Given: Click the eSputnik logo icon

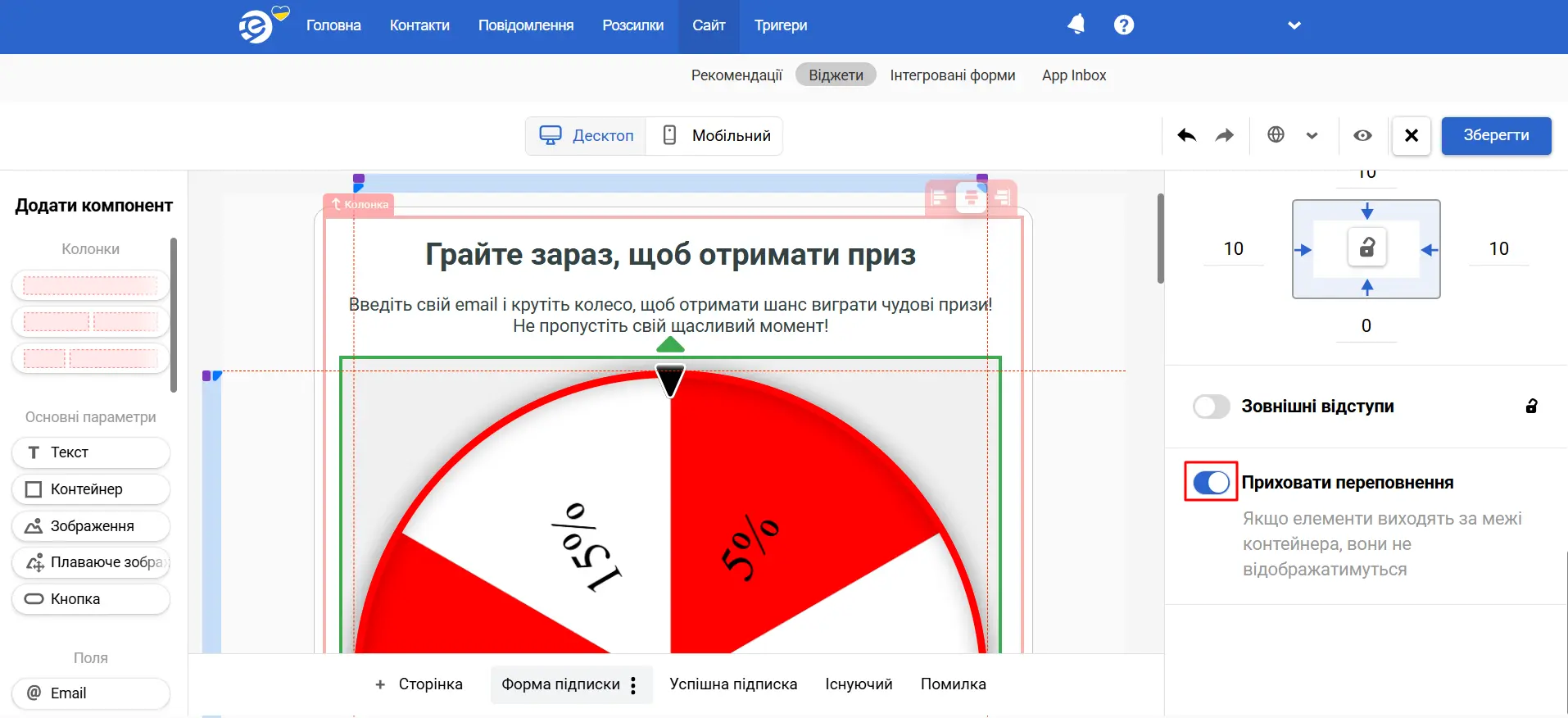Looking at the screenshot, I should point(256,27).
